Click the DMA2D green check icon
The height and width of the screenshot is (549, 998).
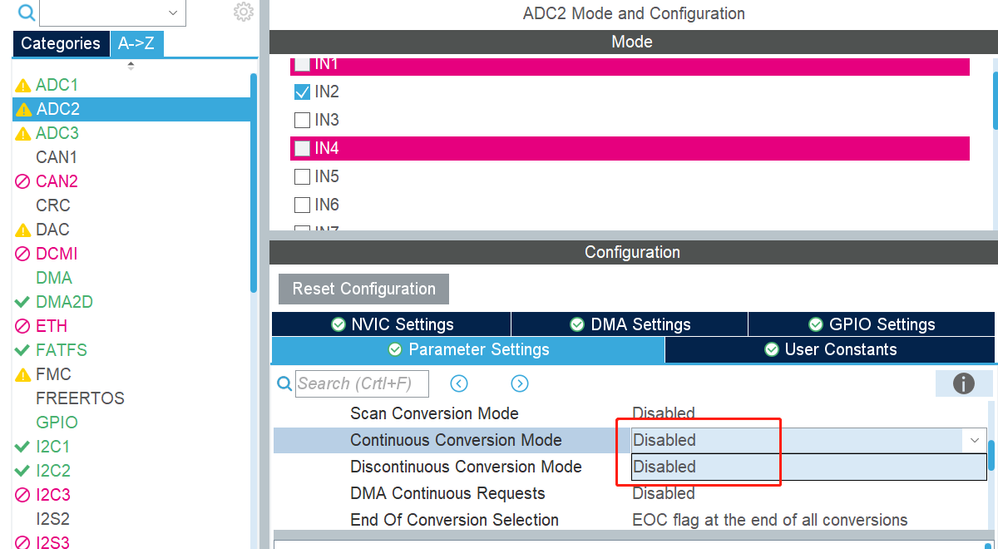22,302
